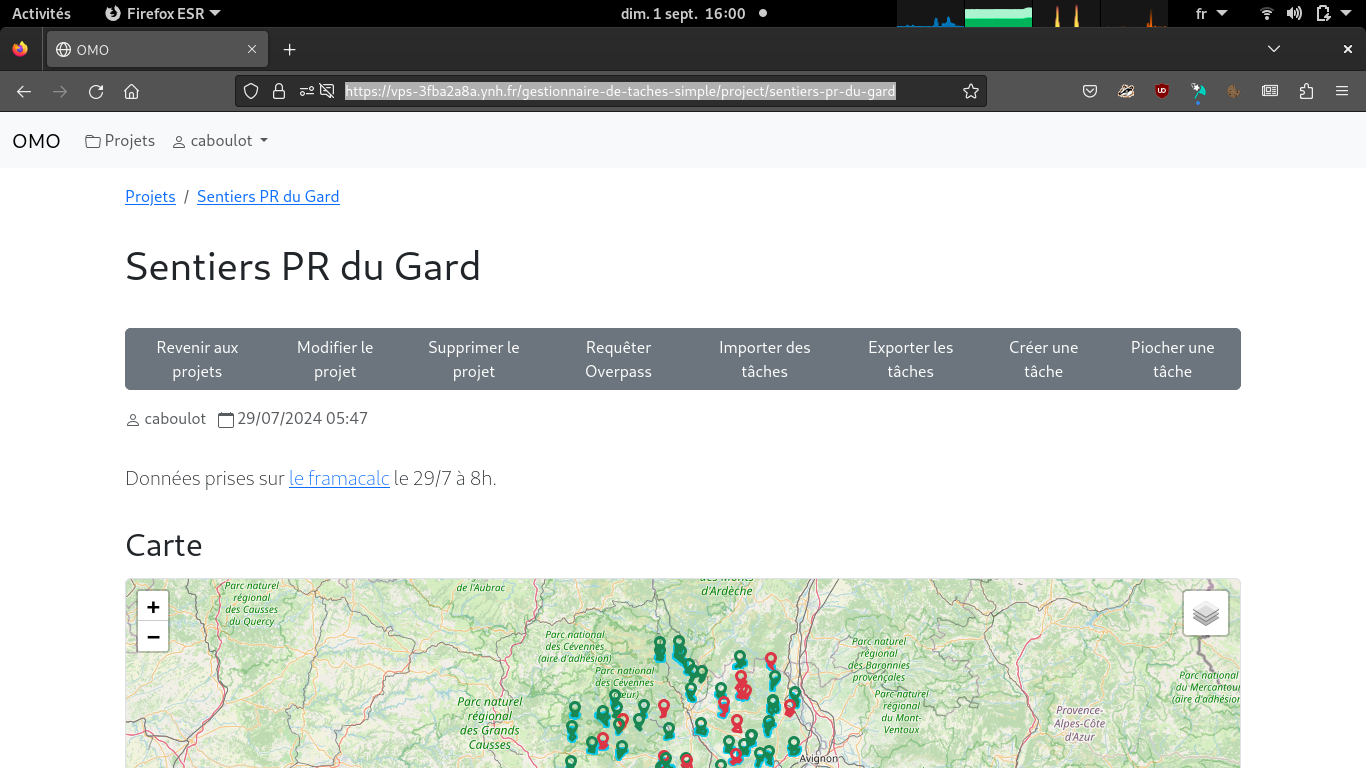This screenshot has width=1366, height=768.
Task: Click the URL address bar field
Action: click(x=620, y=91)
